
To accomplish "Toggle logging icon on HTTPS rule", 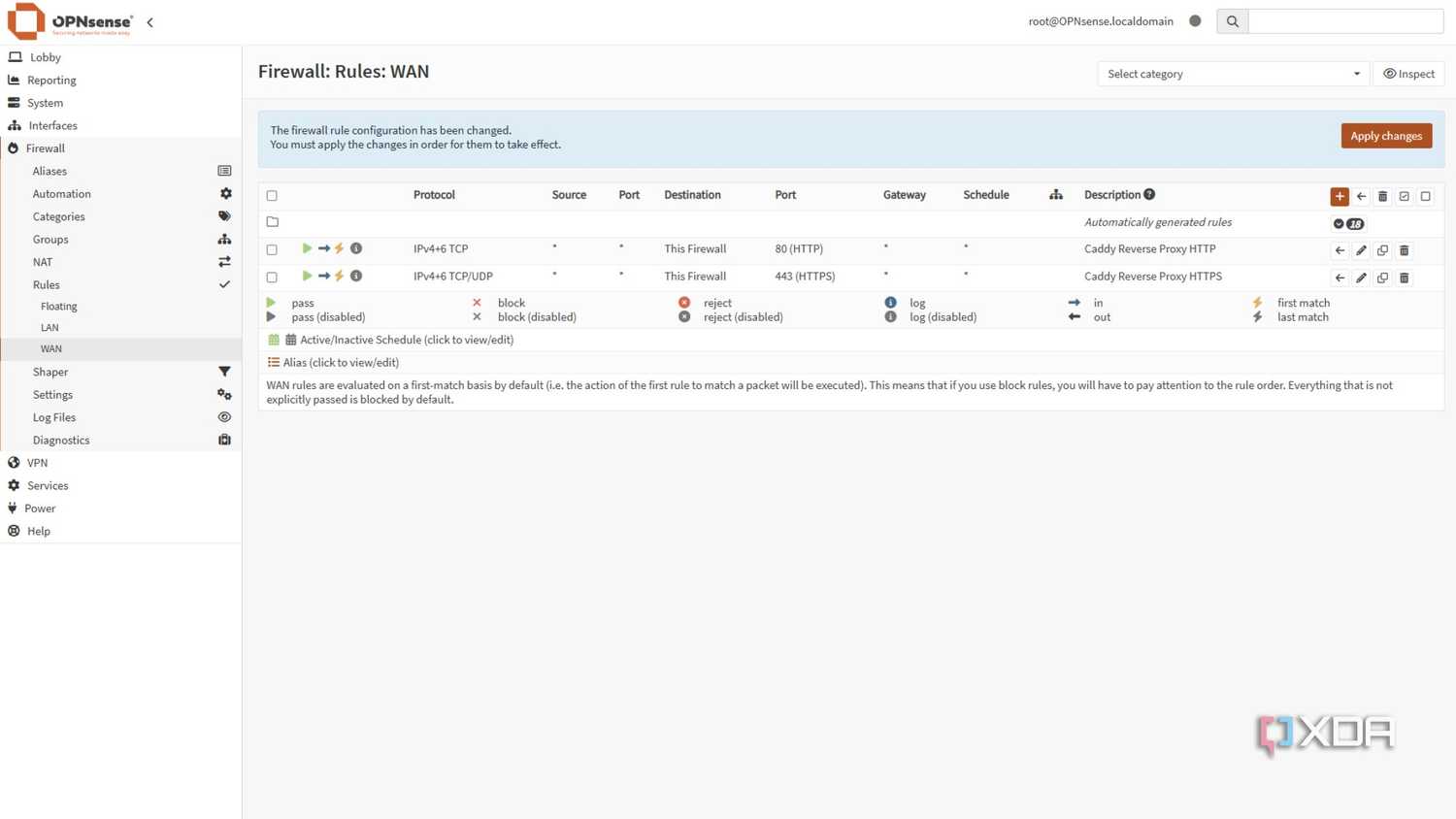I will point(356,276).
